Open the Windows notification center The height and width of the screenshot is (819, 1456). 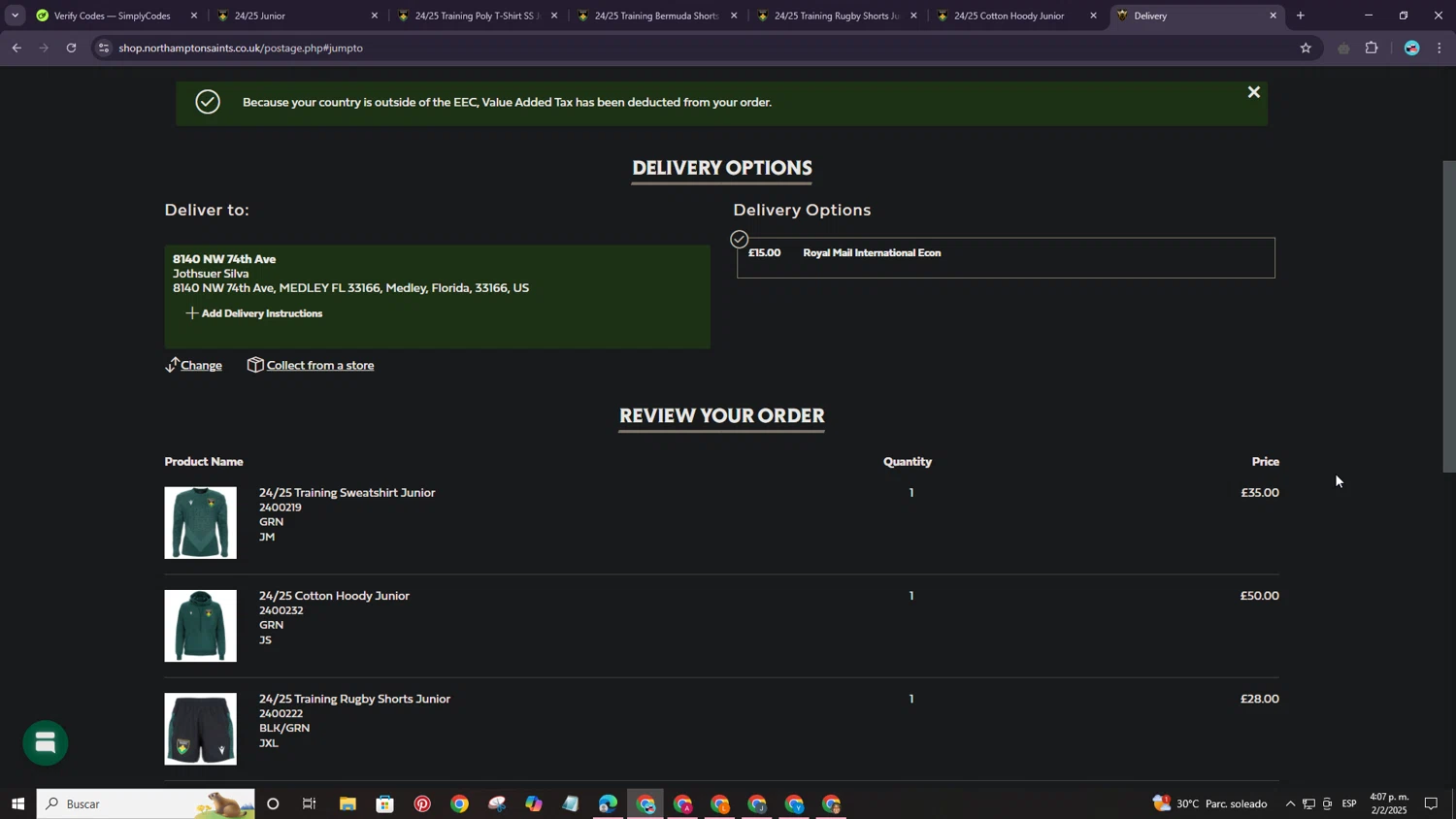click(x=1431, y=803)
